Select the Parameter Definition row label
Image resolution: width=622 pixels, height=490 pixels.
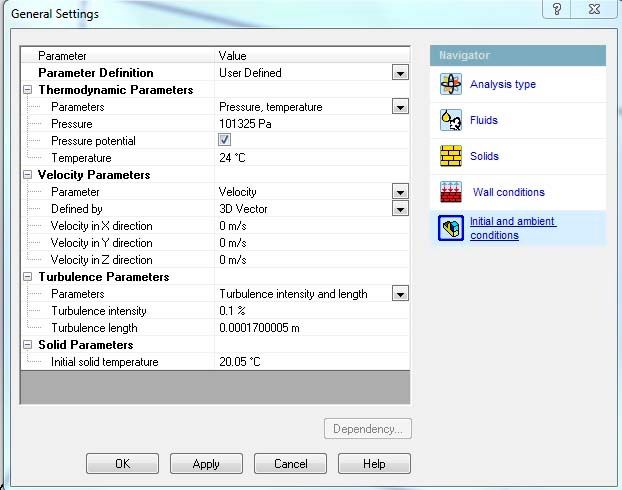click(x=96, y=73)
